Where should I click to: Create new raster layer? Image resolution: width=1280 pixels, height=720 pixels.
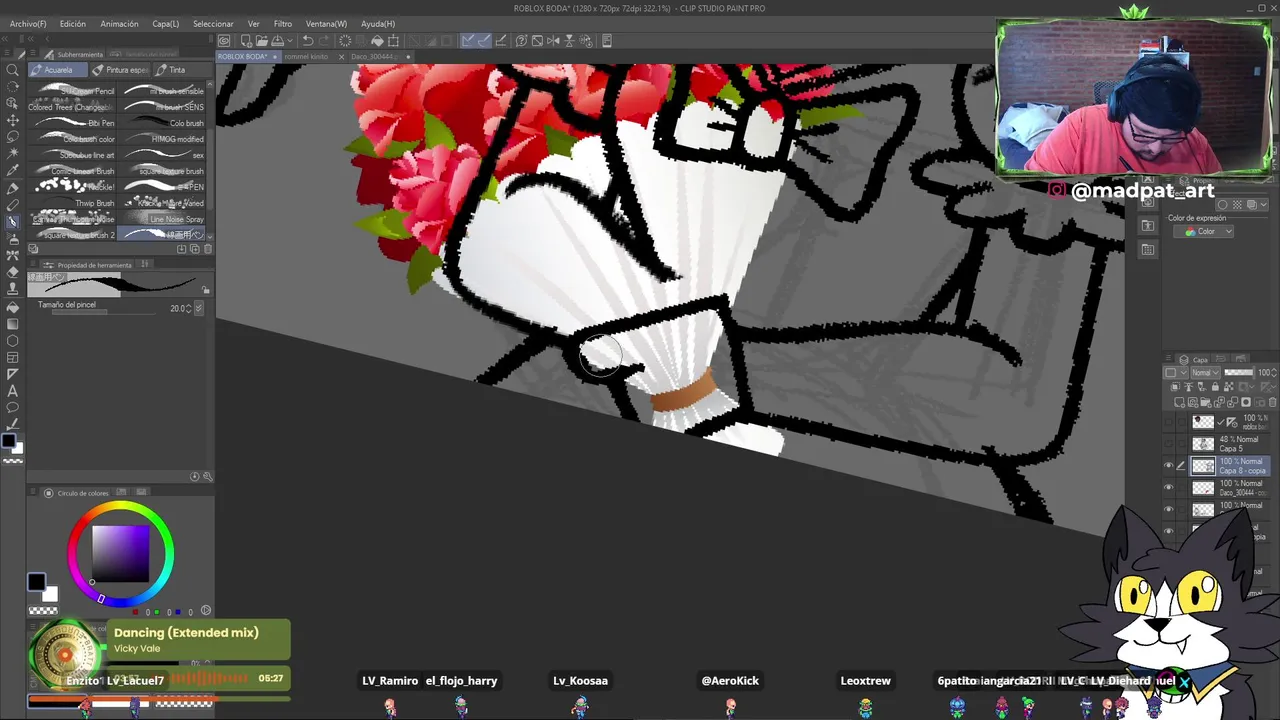coord(1179,402)
